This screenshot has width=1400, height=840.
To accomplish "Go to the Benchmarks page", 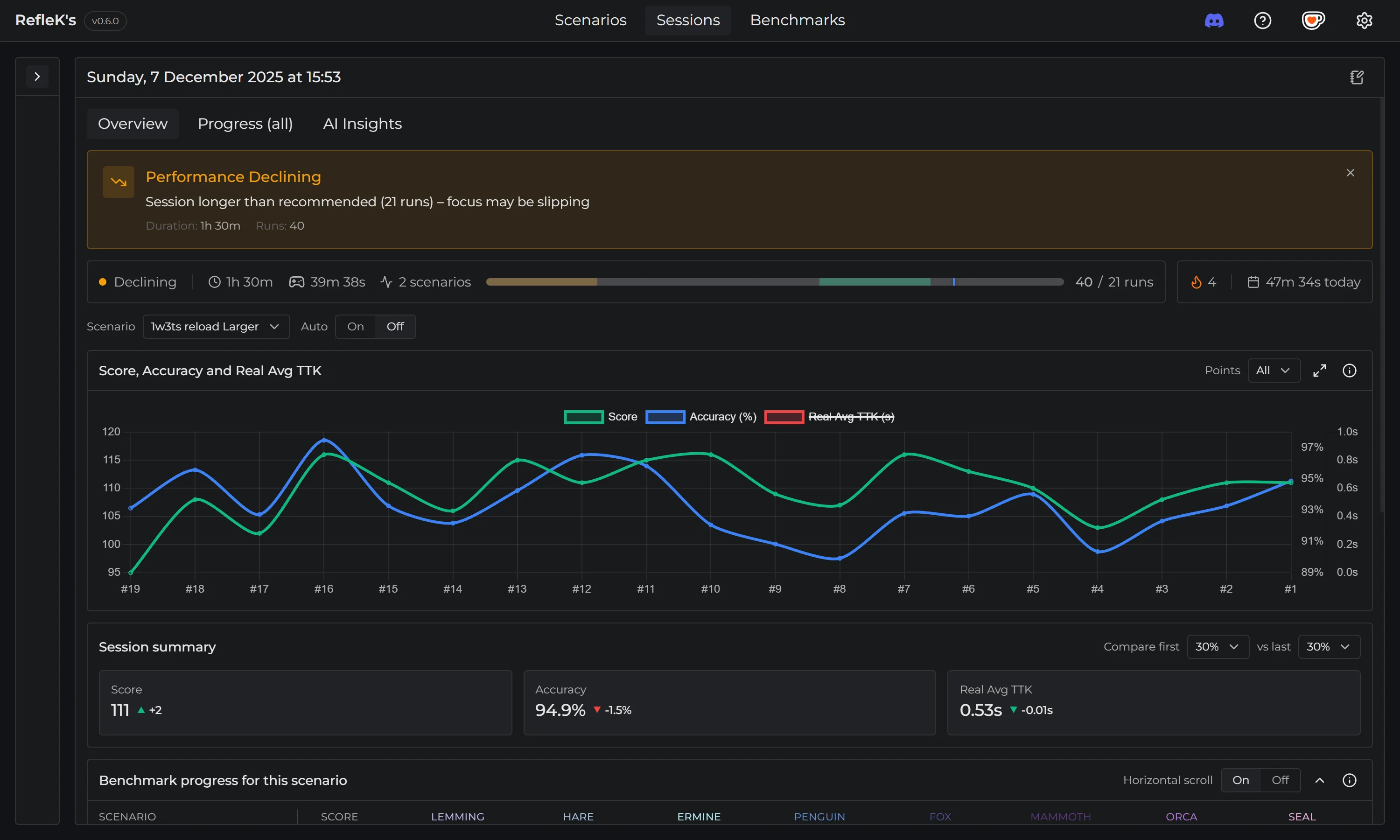I will [797, 21].
